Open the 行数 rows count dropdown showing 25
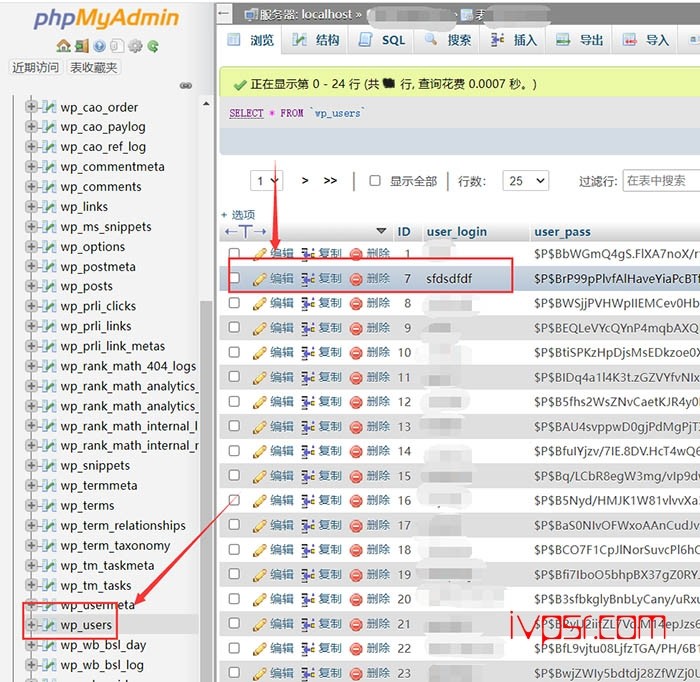Viewport: 700px width, 682px height. click(525, 181)
